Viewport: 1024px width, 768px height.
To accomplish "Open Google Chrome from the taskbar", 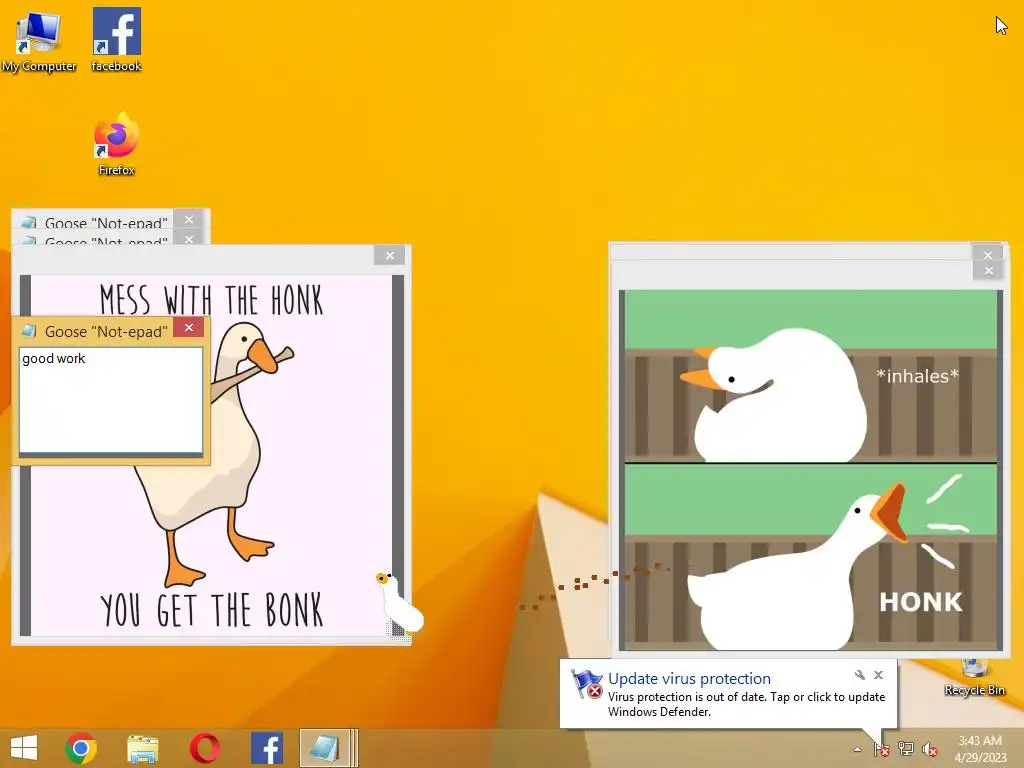I will click(x=81, y=748).
